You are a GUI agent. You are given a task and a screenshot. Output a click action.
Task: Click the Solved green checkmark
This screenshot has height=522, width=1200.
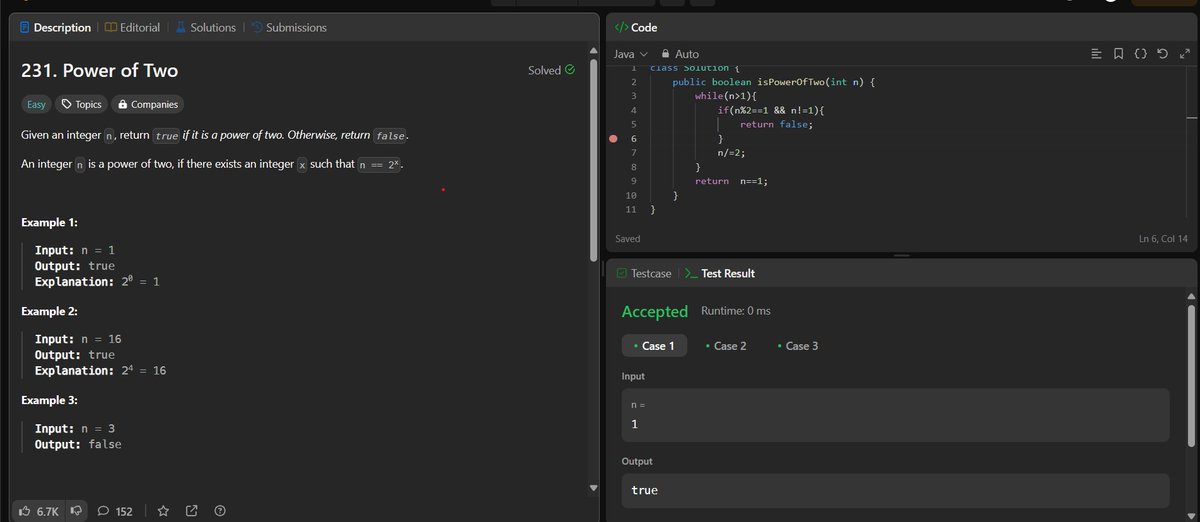pos(570,70)
